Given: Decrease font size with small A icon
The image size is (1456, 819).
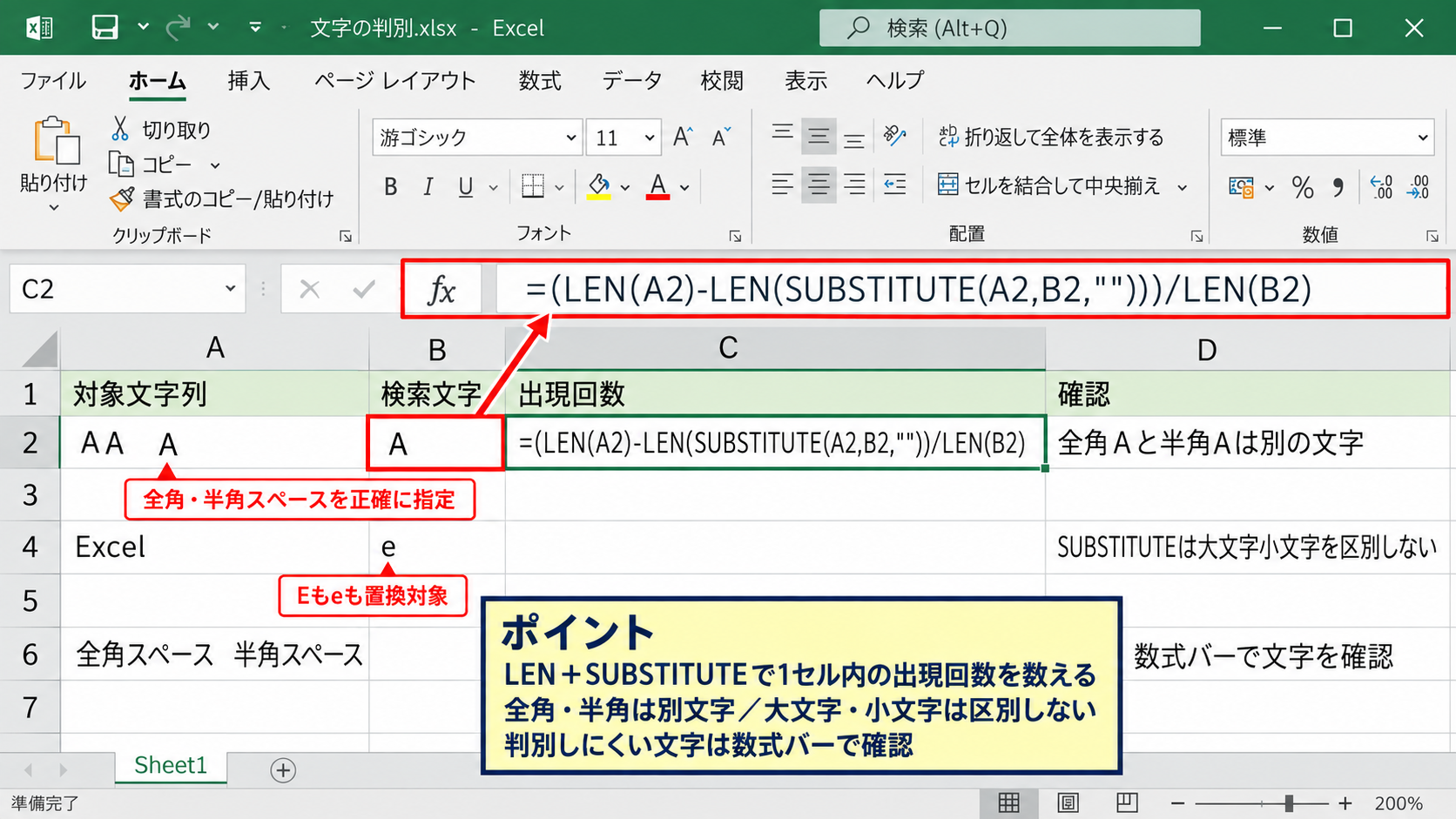Looking at the screenshot, I should point(721,137).
